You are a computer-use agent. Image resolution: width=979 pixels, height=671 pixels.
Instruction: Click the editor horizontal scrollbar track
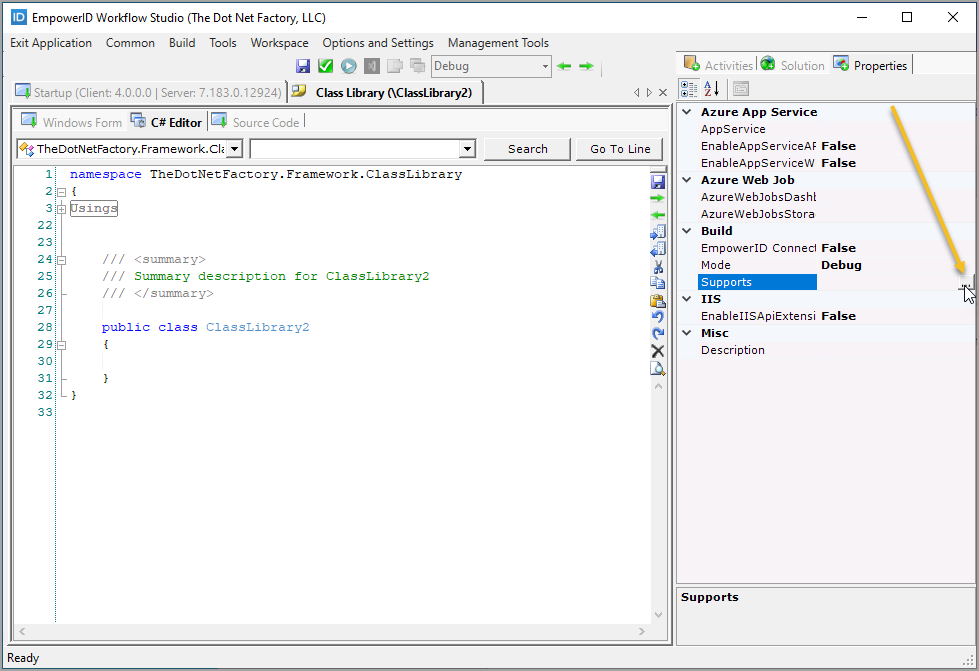tap(330, 631)
